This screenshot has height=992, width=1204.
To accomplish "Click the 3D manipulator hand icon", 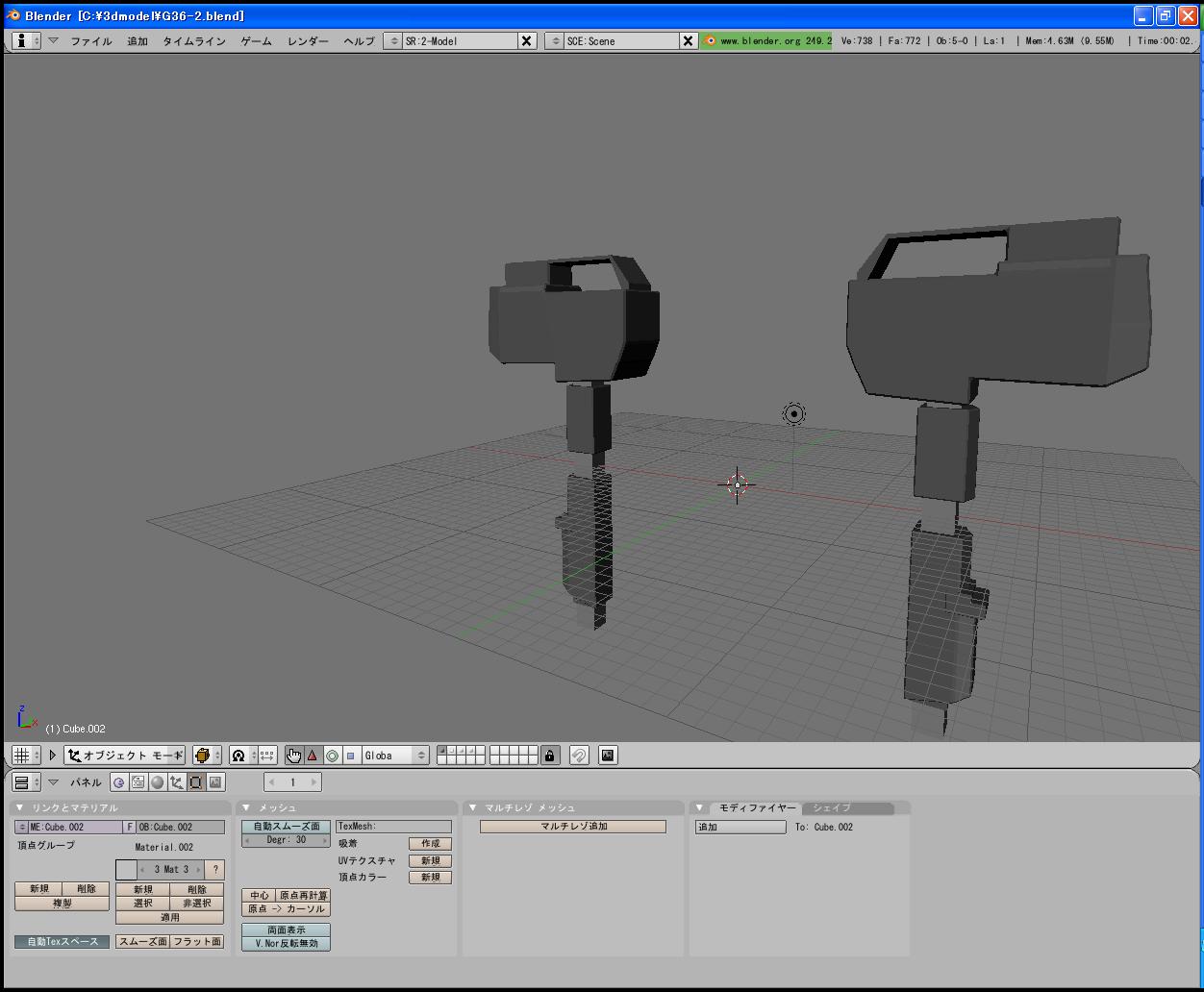I will pos(293,756).
